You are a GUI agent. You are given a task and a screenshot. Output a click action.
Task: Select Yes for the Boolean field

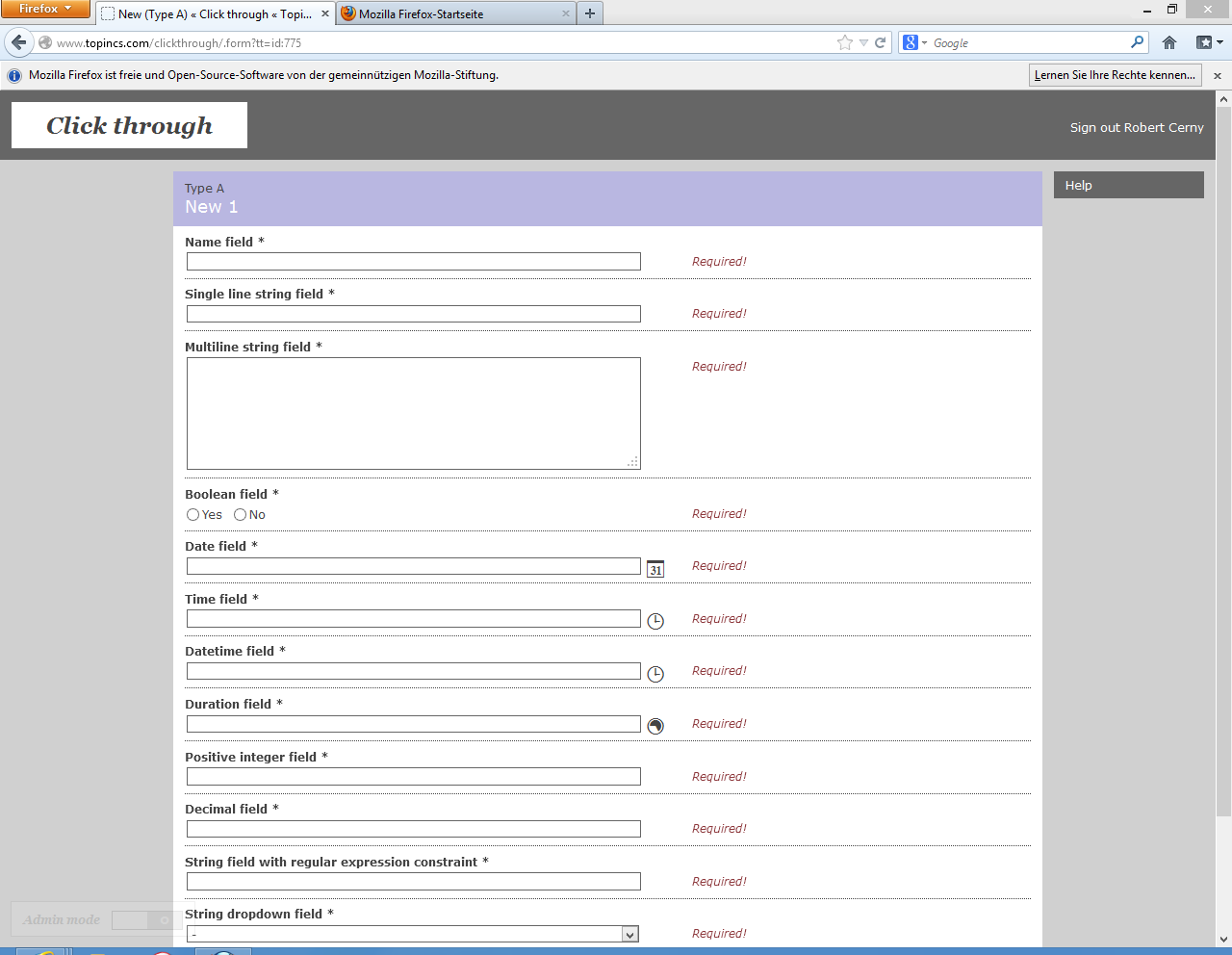point(193,515)
